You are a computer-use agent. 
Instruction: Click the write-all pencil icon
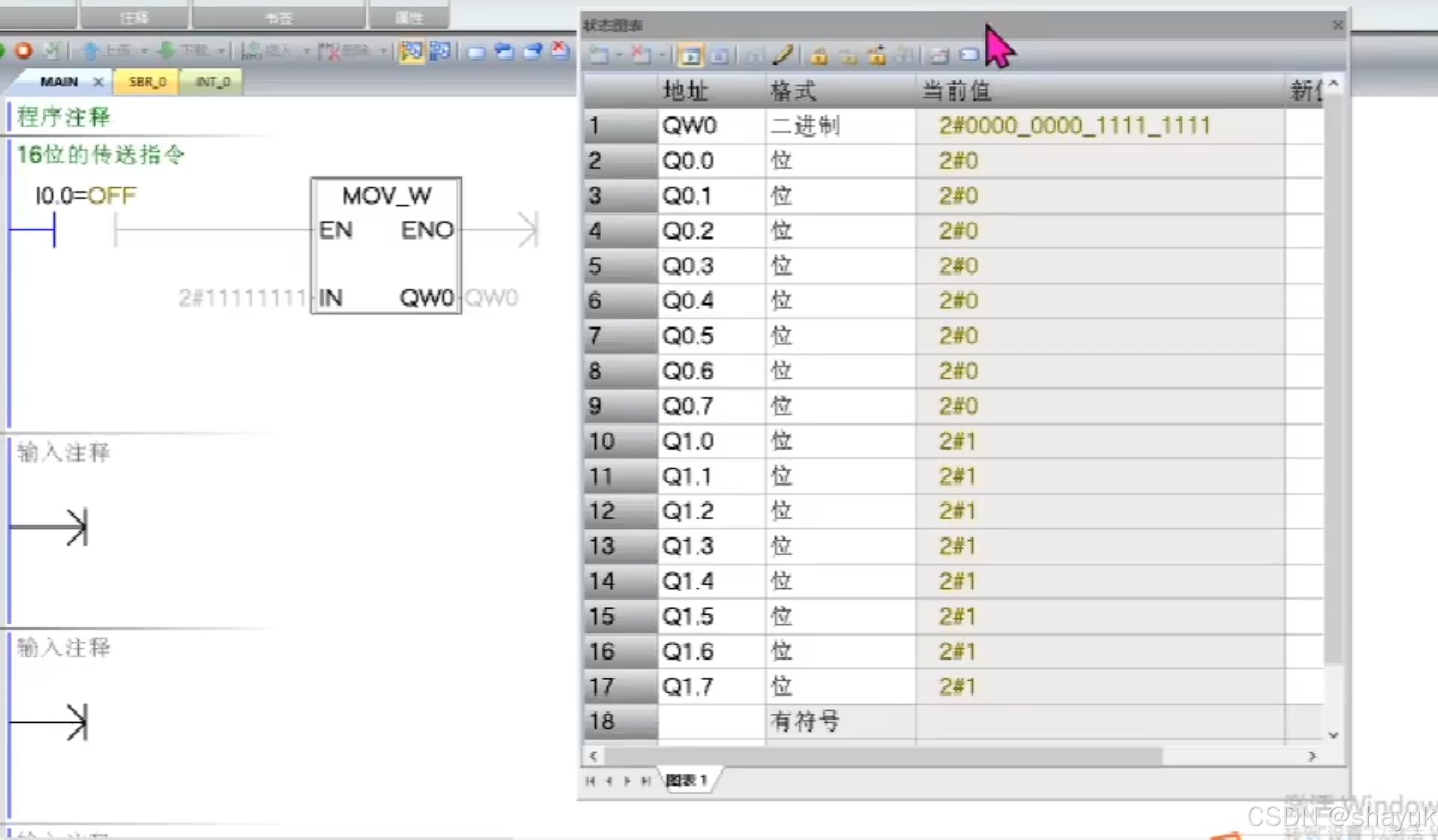point(783,55)
